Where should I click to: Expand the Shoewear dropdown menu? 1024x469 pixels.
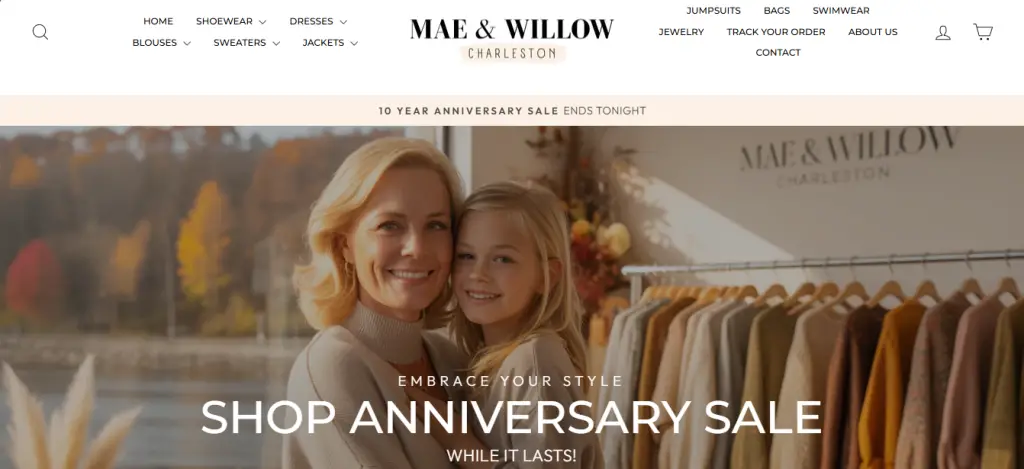pos(231,22)
